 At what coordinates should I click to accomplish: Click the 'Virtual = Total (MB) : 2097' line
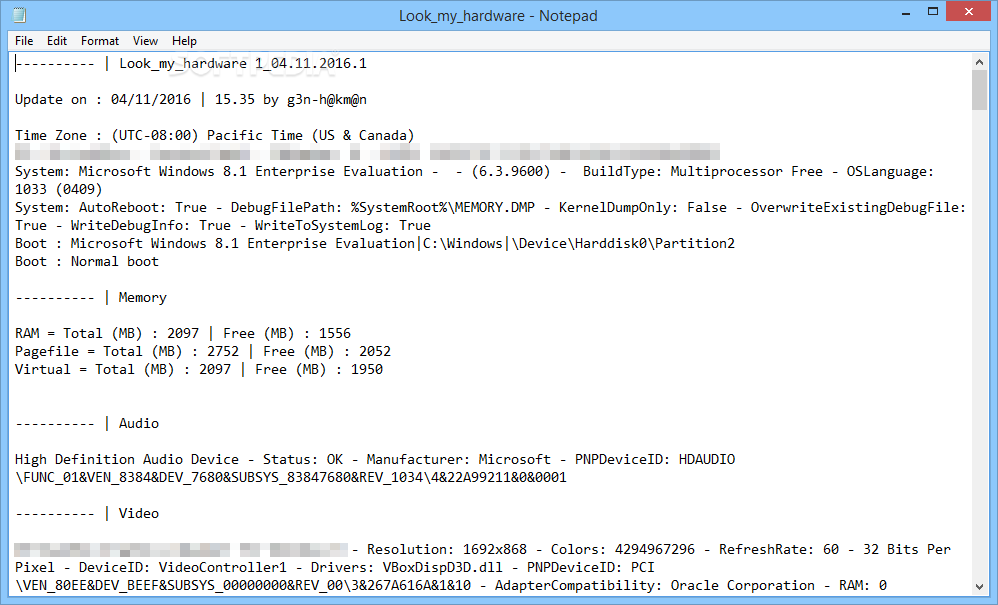click(x=123, y=370)
